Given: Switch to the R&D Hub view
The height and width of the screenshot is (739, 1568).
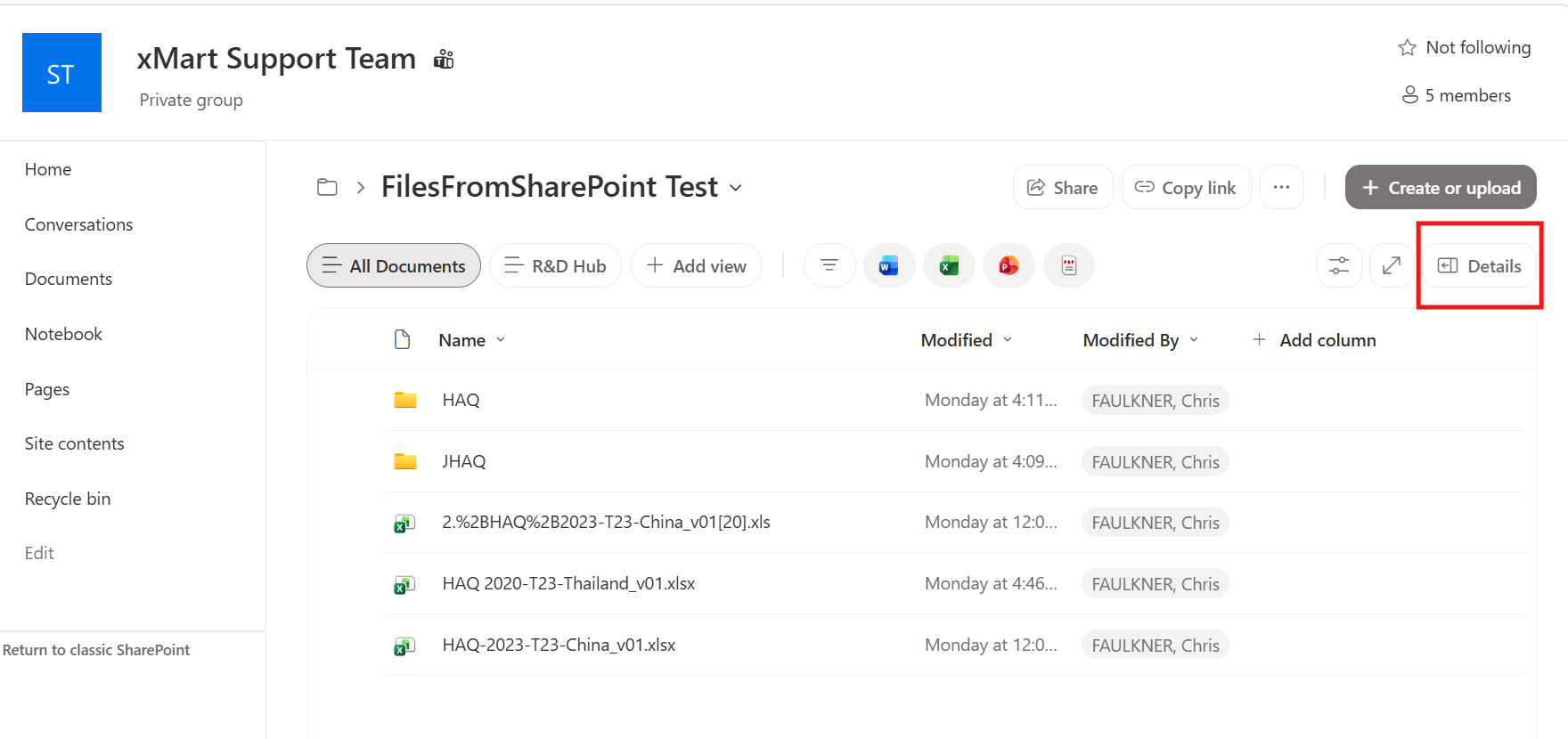Looking at the screenshot, I should pos(555,265).
